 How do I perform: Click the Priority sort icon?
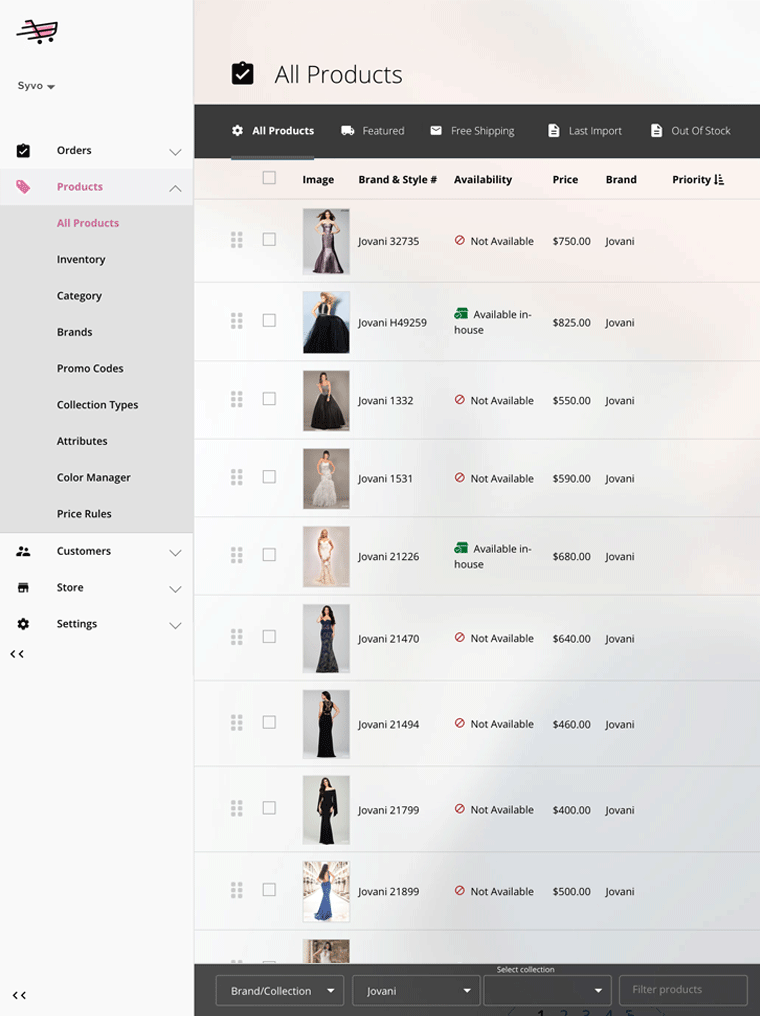719,179
